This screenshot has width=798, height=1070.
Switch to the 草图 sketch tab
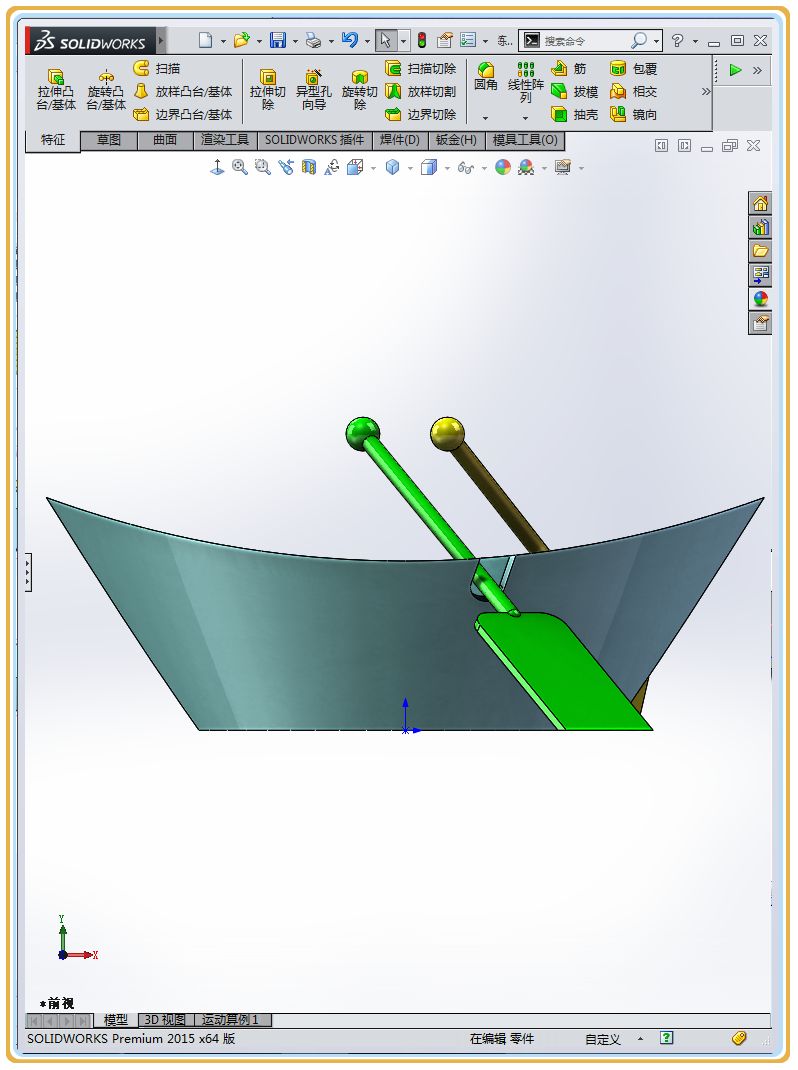tap(109, 140)
